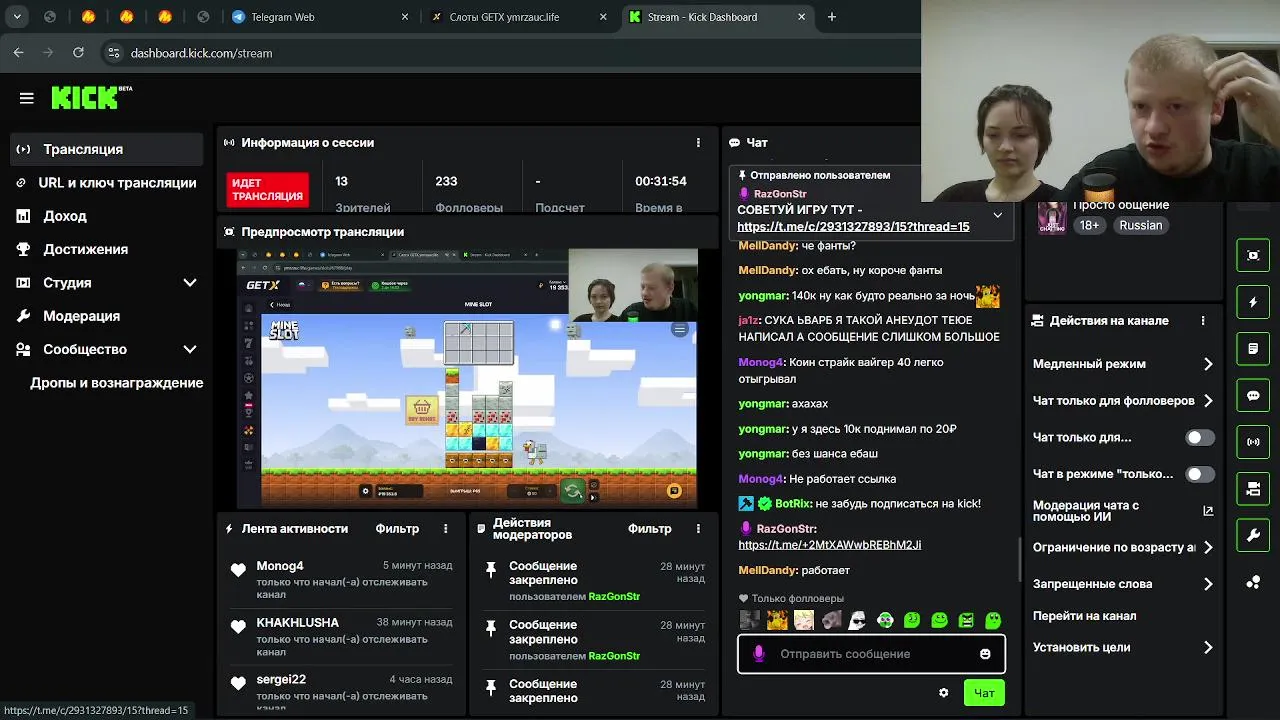Send message with green Чат button
This screenshot has width=1280, height=720.
point(984,693)
